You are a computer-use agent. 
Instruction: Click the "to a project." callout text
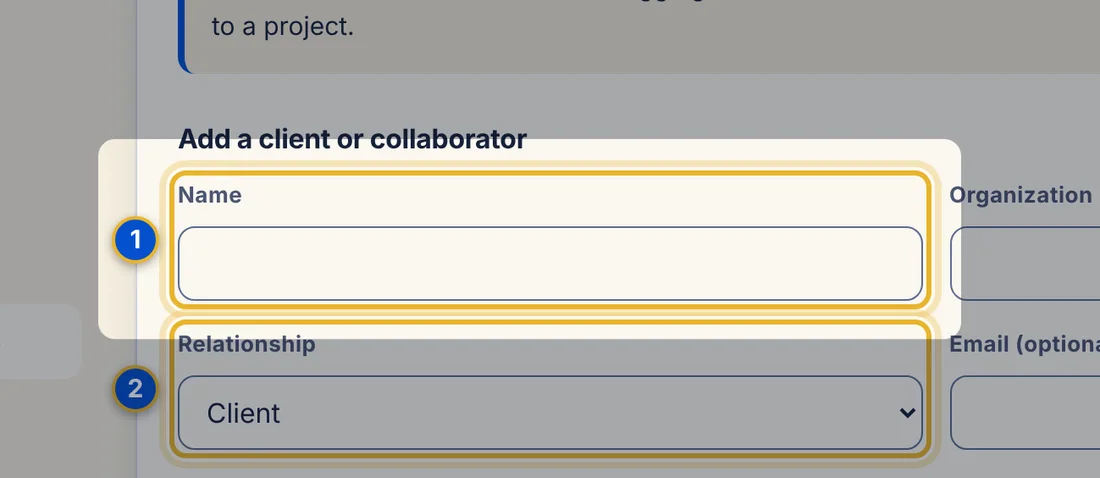[x=282, y=27]
